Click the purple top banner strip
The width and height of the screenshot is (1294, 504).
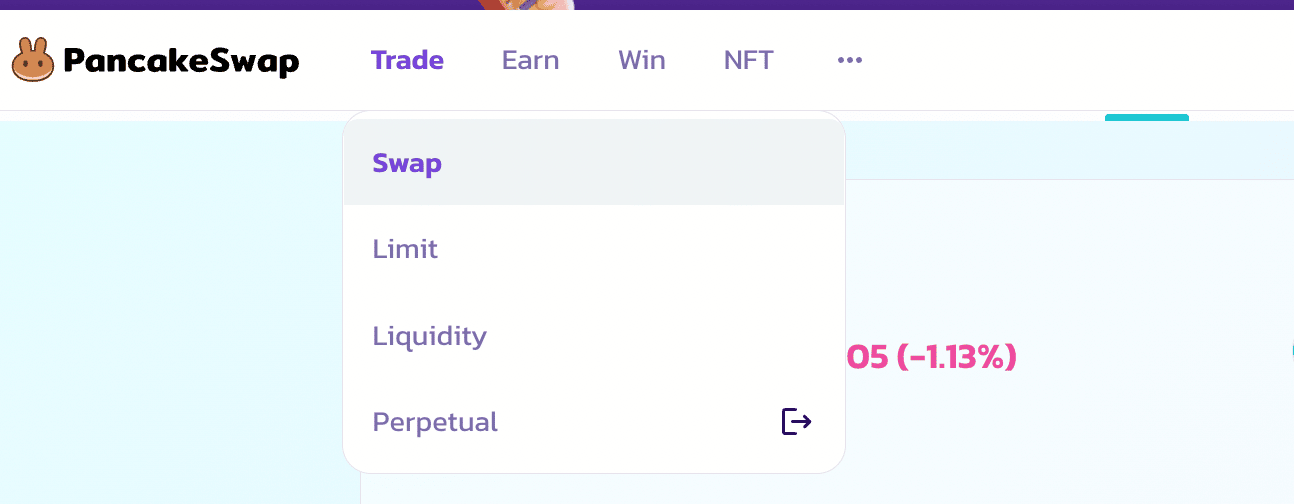(x=900, y=4)
